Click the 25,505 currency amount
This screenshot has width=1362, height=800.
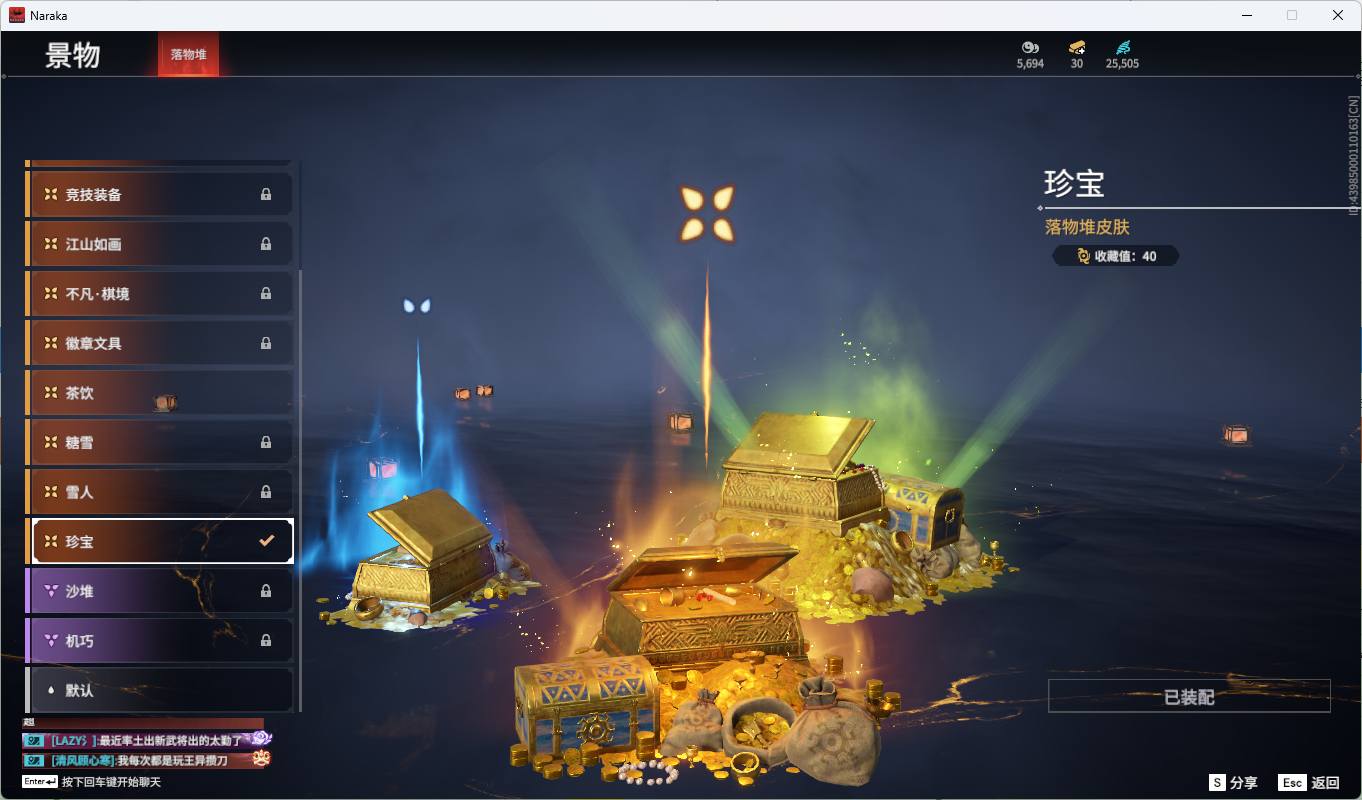pos(1122,63)
